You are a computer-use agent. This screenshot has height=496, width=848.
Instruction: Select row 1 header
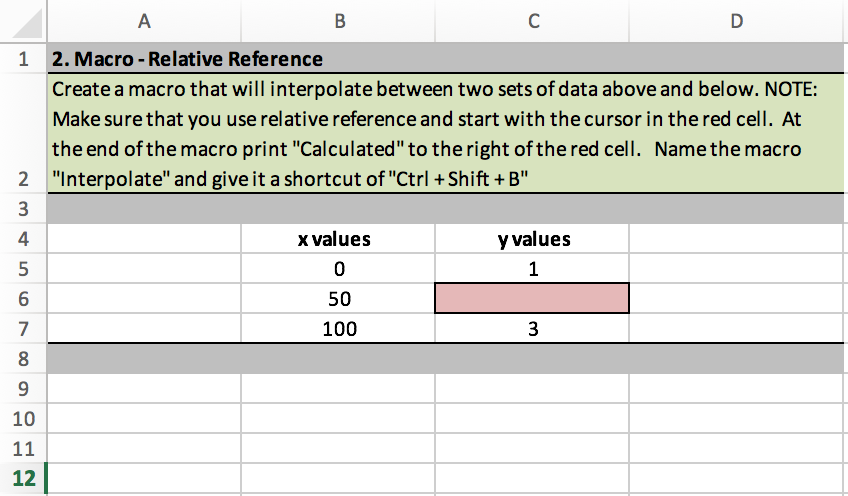point(23,58)
